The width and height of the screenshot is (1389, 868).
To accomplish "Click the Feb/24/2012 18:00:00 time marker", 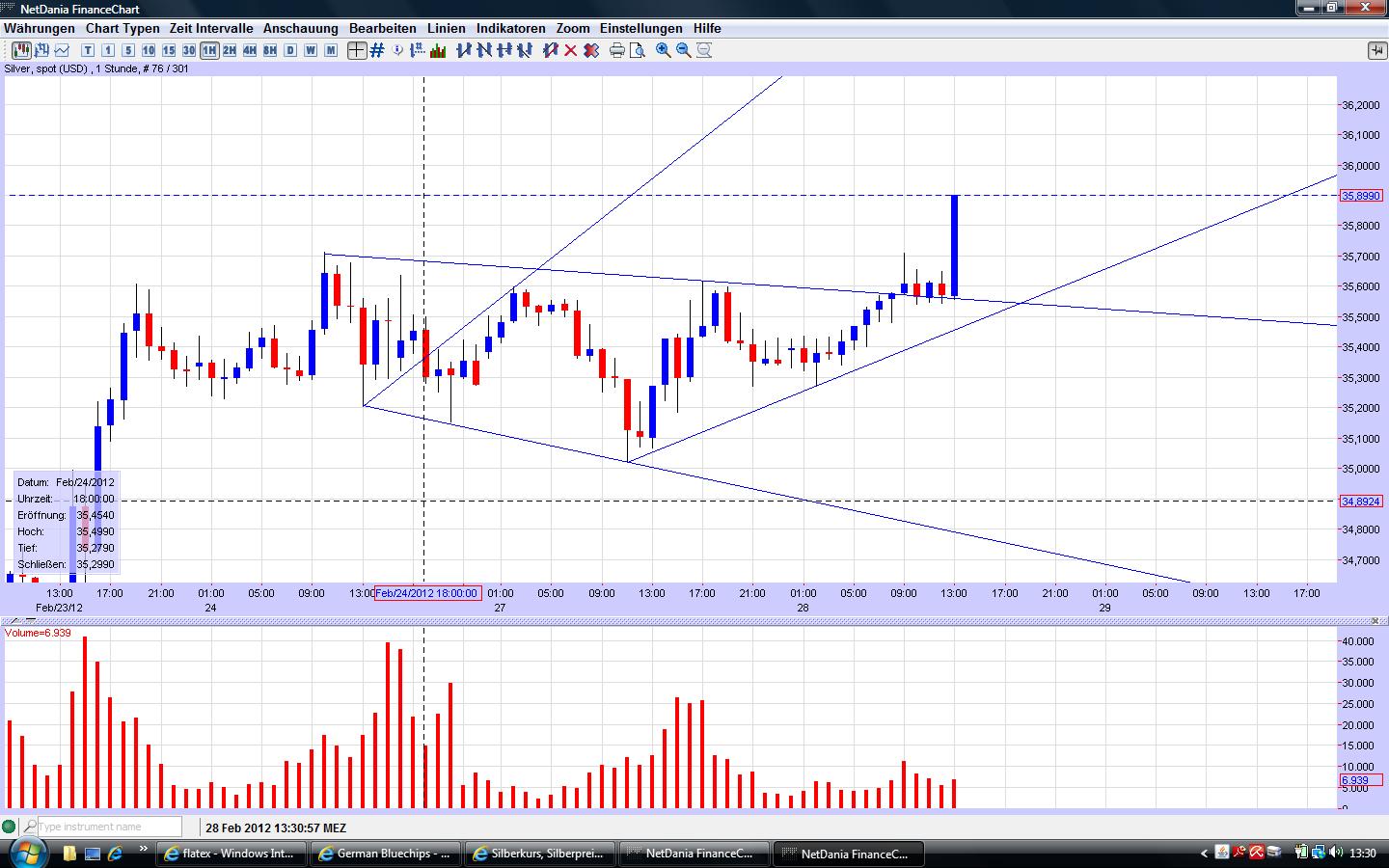I will [x=427, y=593].
